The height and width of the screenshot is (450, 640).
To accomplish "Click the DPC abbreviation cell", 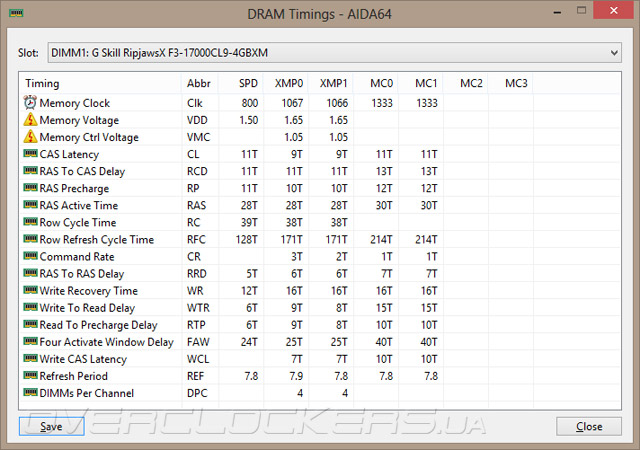I will coord(197,393).
